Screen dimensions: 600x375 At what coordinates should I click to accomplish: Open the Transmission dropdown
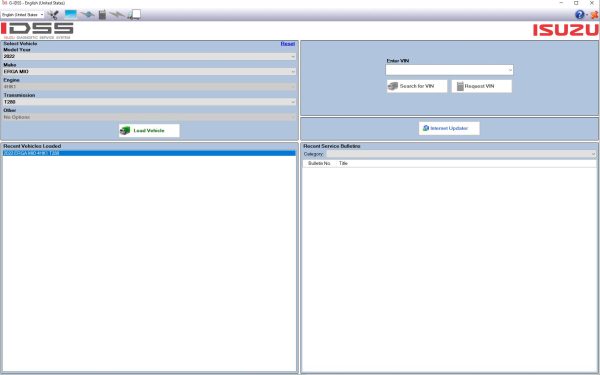tap(149, 102)
